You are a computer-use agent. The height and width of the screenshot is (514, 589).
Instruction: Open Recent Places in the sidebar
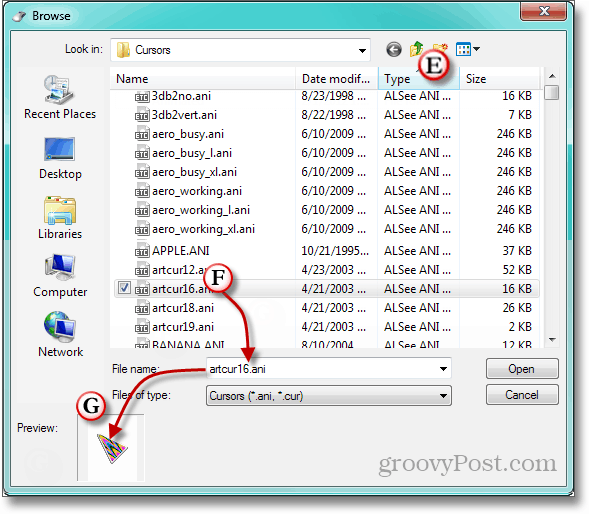(60, 97)
